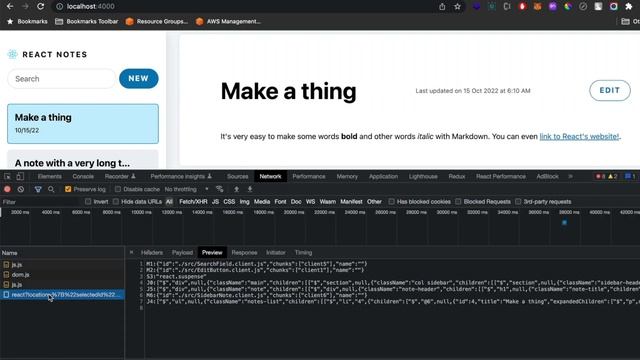Import HAR file upload icon
The image size is (640, 360).
pos(236,189)
